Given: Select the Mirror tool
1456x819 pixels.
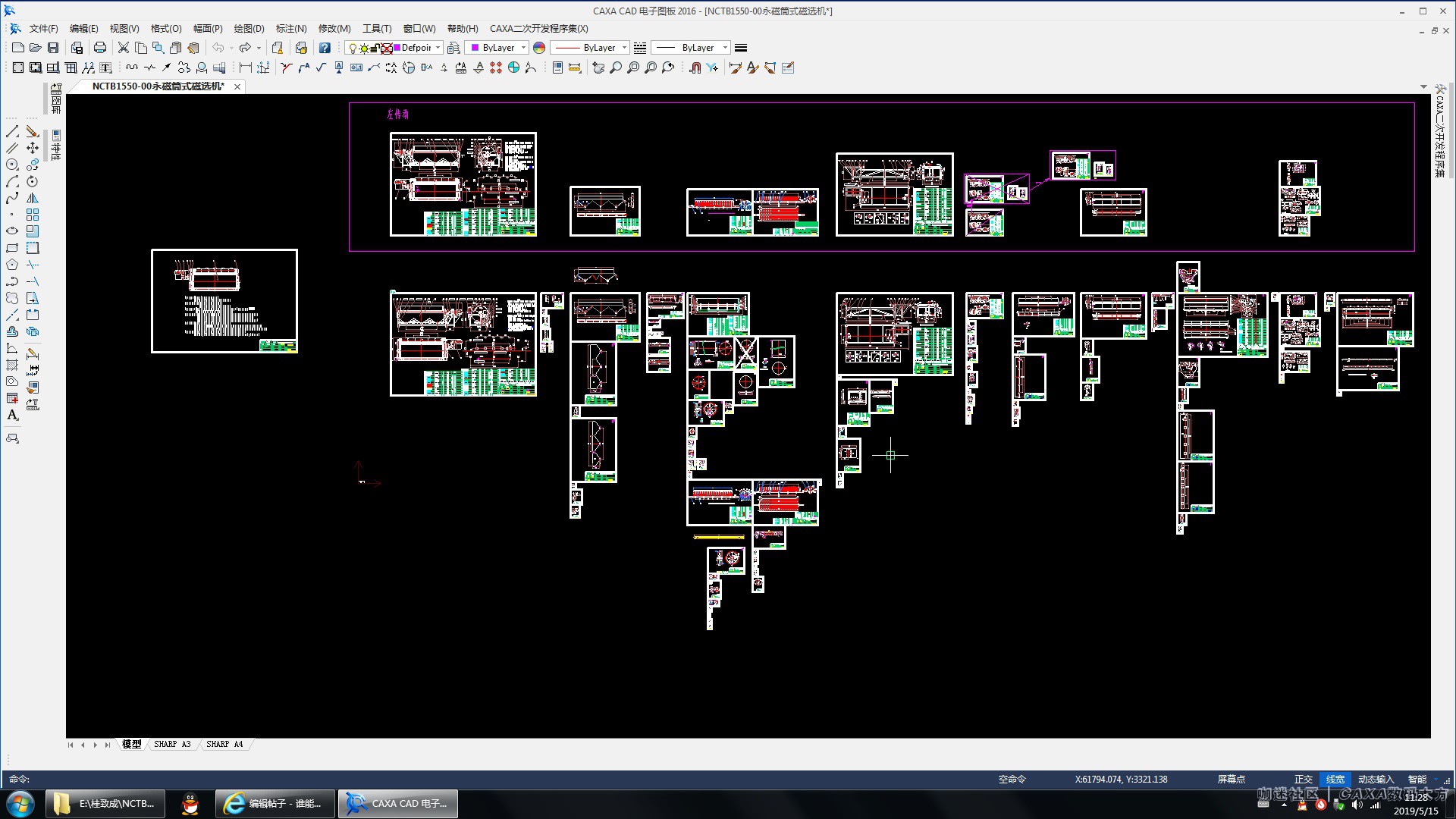Looking at the screenshot, I should pos(33,198).
